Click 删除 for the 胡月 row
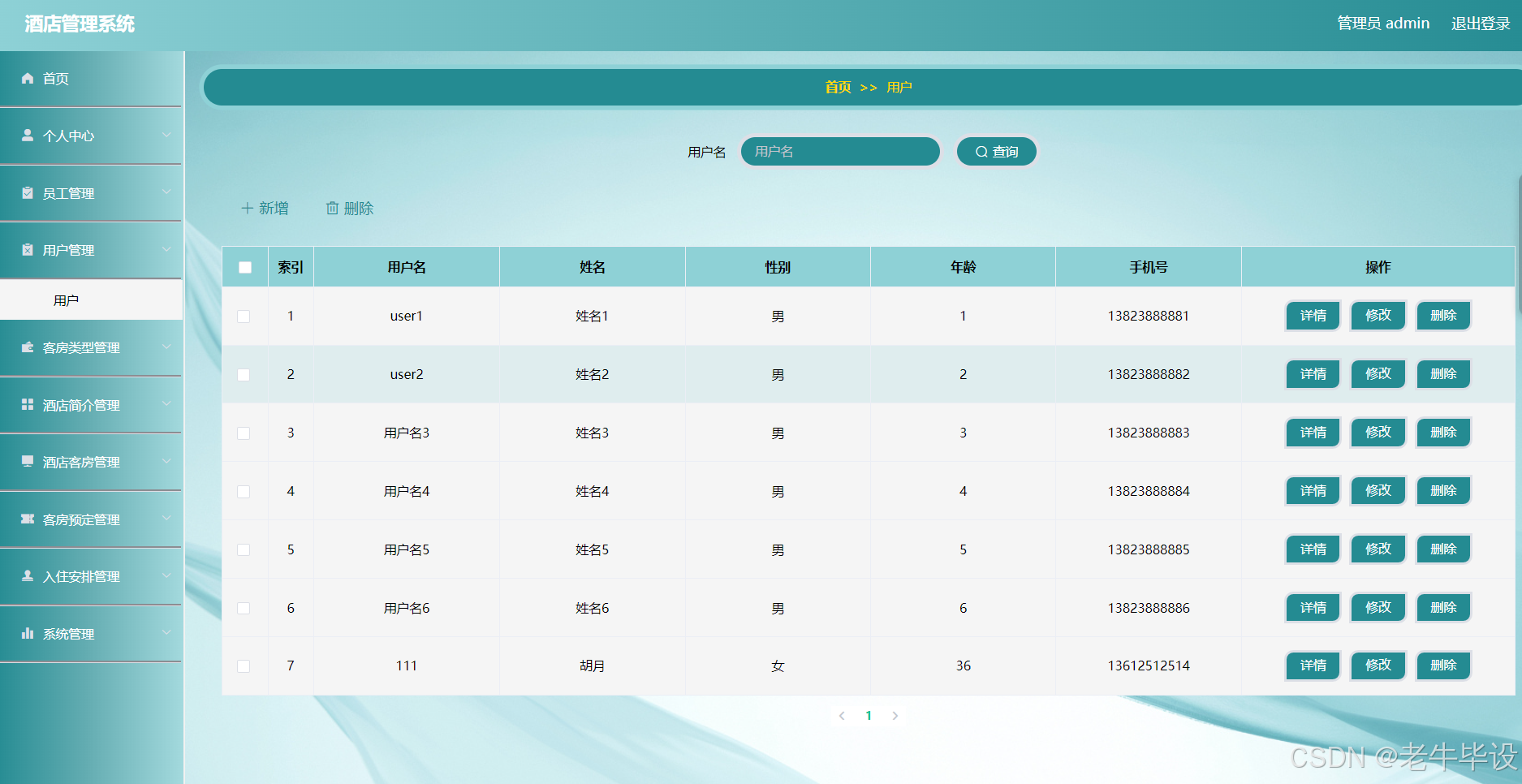The height and width of the screenshot is (784, 1522). coord(1443,666)
